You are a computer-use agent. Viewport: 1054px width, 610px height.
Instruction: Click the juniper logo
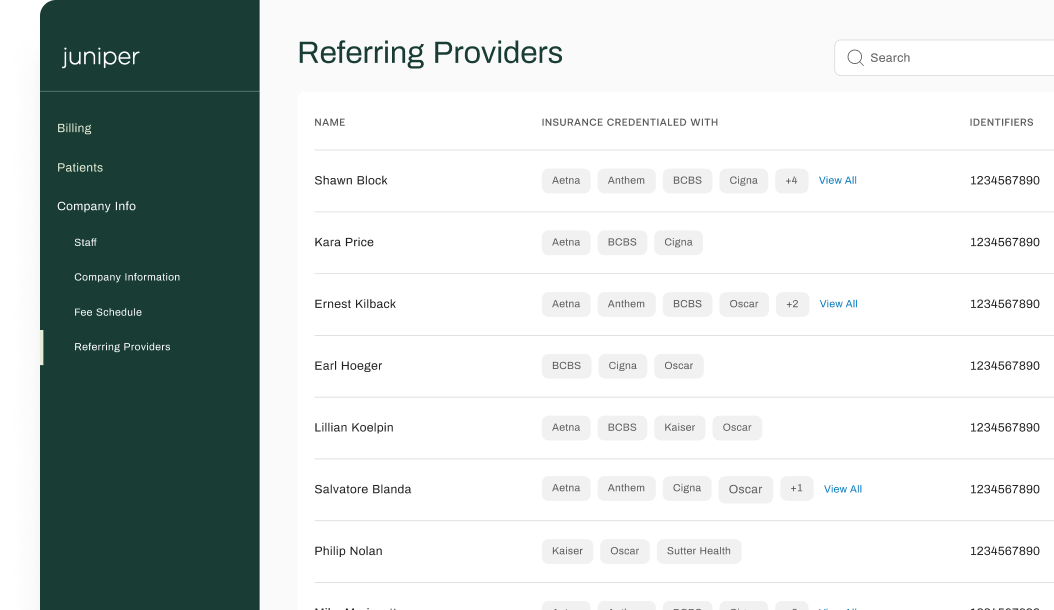[101, 56]
